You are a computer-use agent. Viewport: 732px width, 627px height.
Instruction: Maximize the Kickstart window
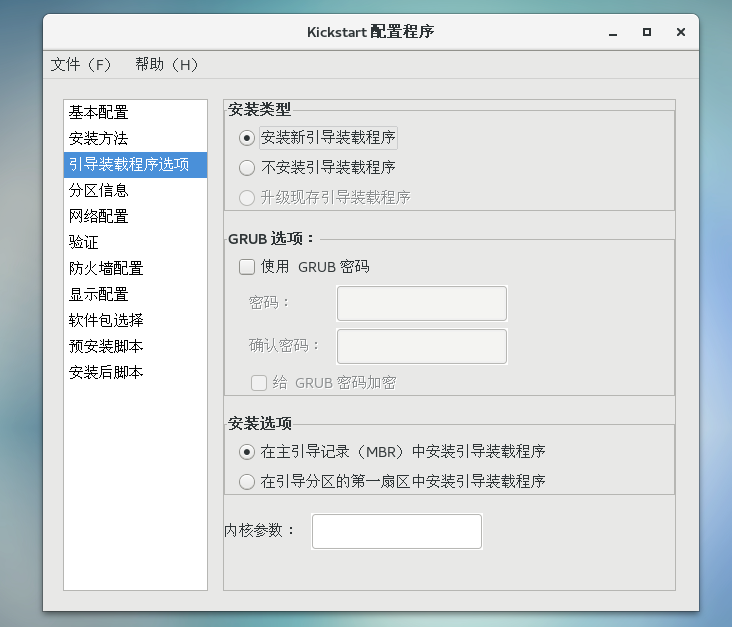647,32
